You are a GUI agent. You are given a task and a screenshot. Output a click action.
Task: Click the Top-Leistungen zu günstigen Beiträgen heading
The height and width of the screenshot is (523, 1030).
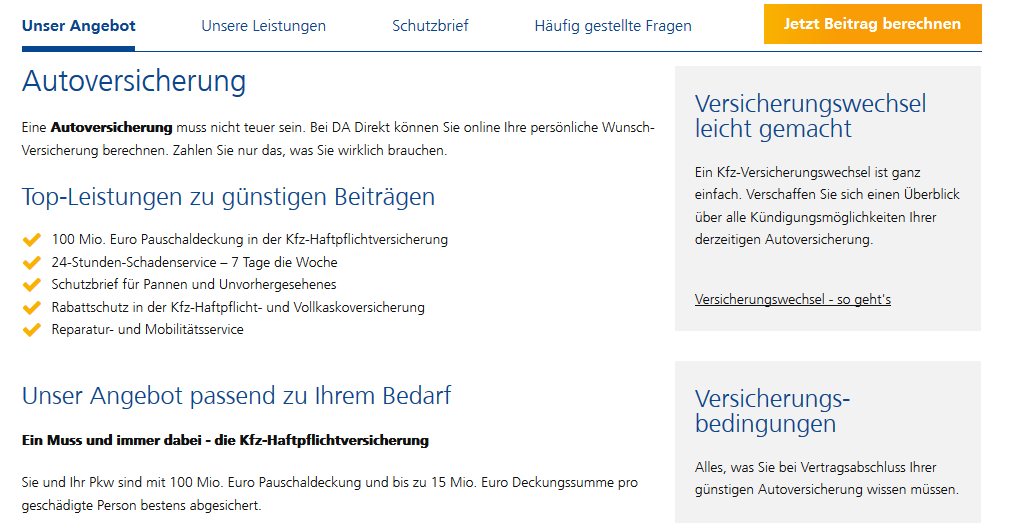pos(228,197)
